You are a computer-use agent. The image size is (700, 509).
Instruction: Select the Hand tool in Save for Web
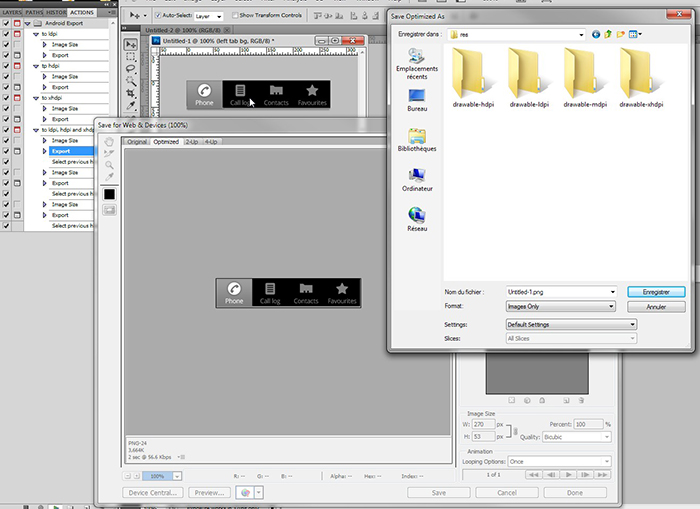tap(109, 141)
